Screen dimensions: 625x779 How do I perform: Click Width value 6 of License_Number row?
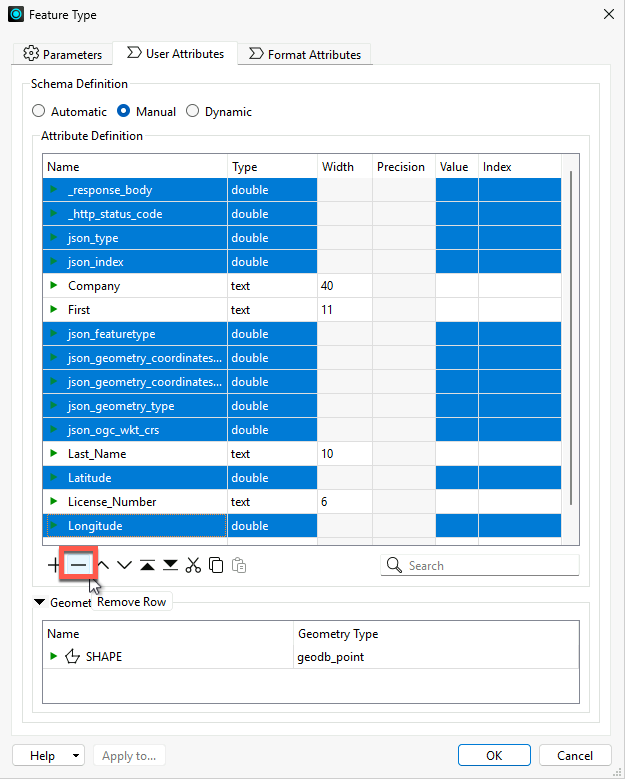(x=324, y=502)
